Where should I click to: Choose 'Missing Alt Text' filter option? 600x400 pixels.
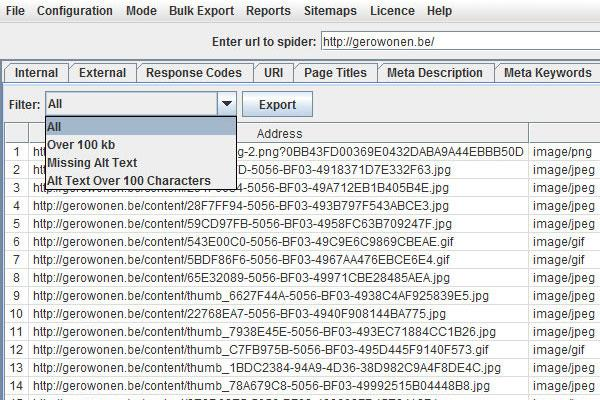(x=92, y=162)
